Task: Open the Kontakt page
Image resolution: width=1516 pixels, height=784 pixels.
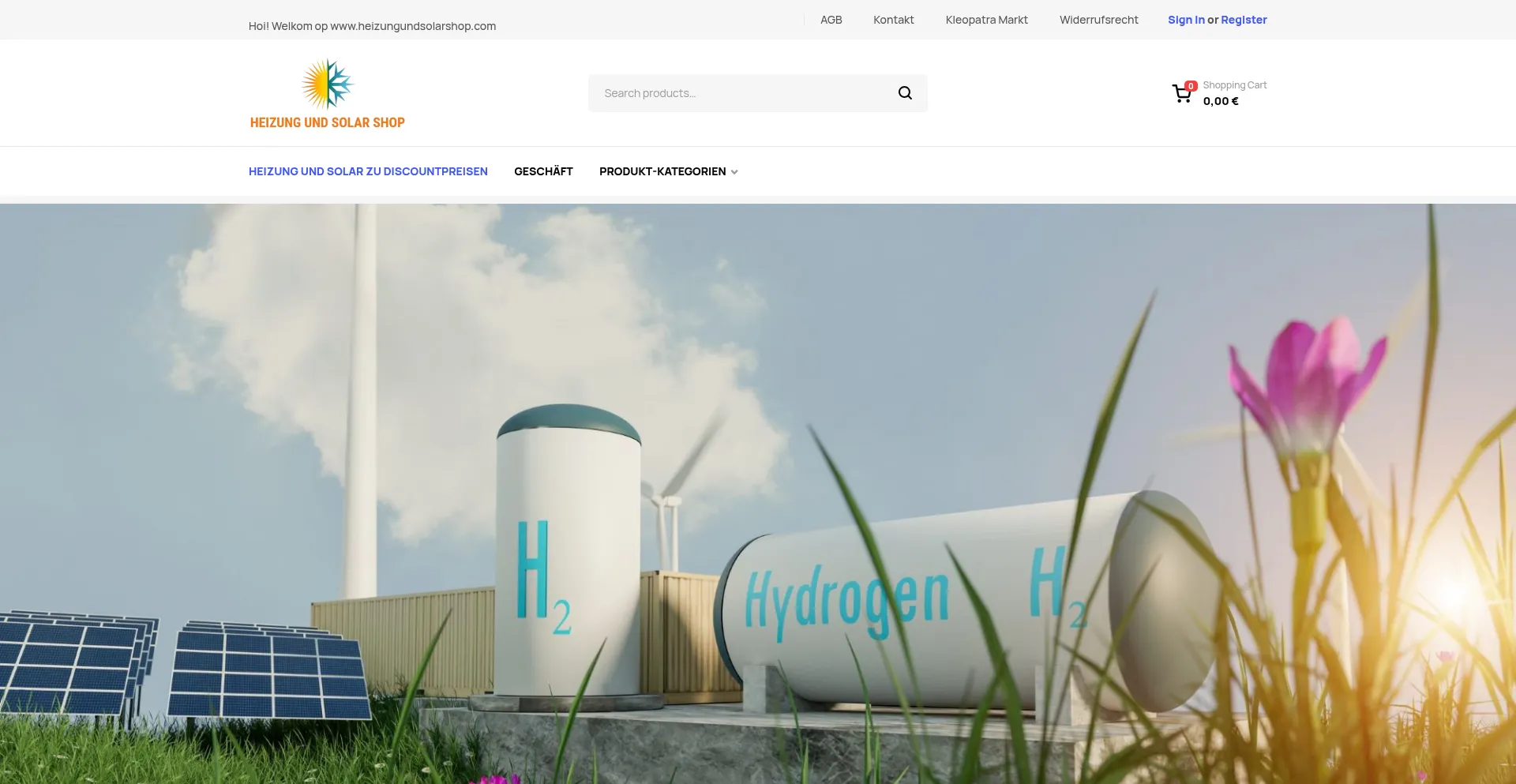Action: pos(893,20)
